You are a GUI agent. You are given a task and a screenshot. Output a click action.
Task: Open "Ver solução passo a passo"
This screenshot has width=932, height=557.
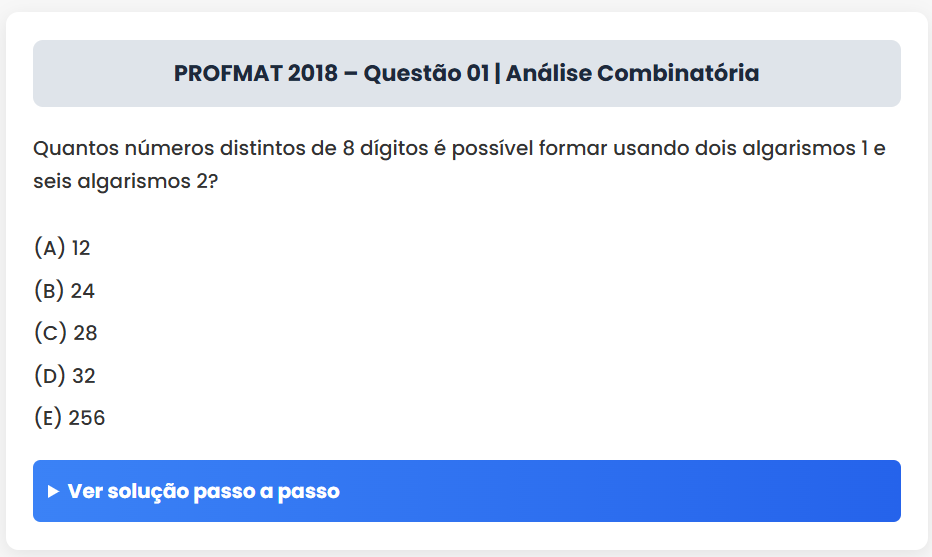pos(204,491)
